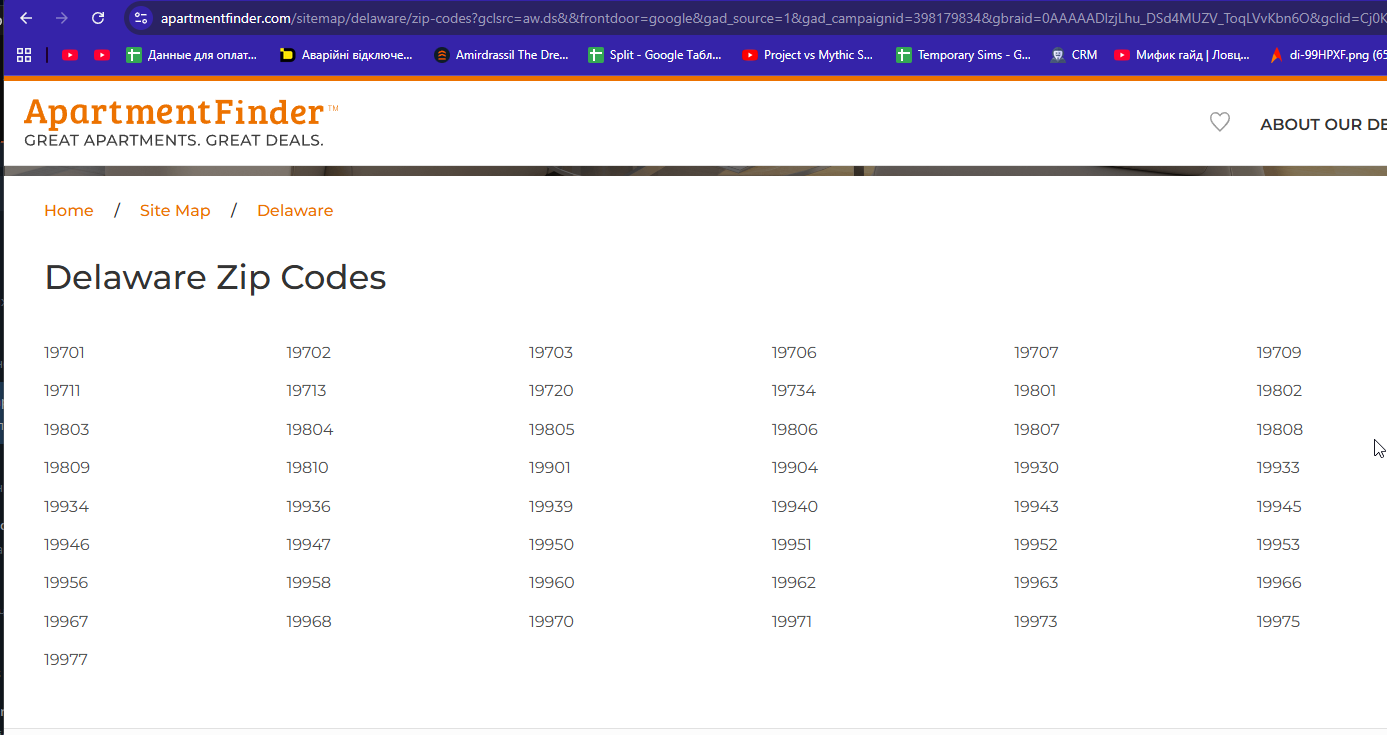Screen dimensions: 1387x735
Task: Select zip code 19707
Action: 1036,352
